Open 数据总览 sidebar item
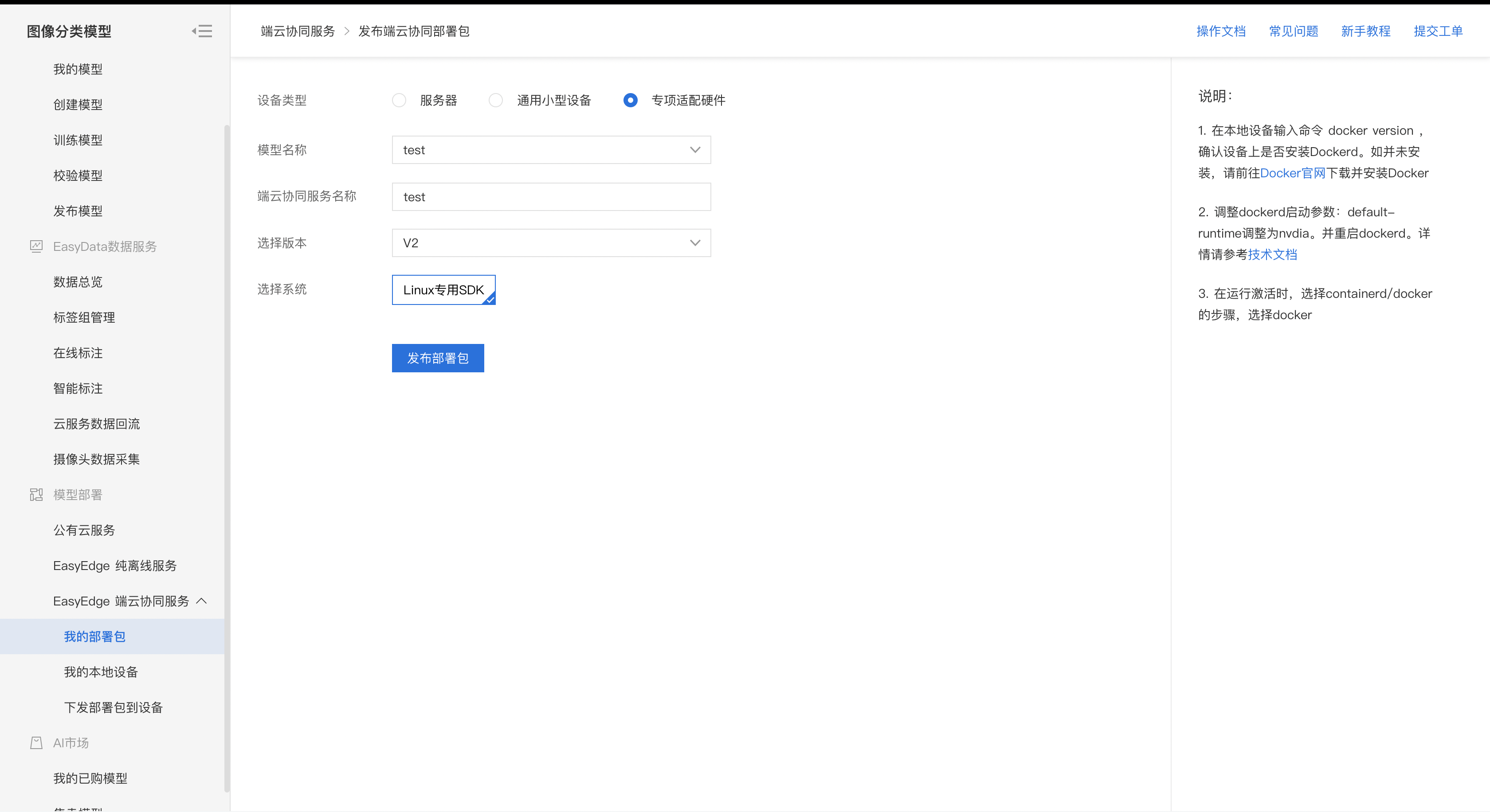 78,282
